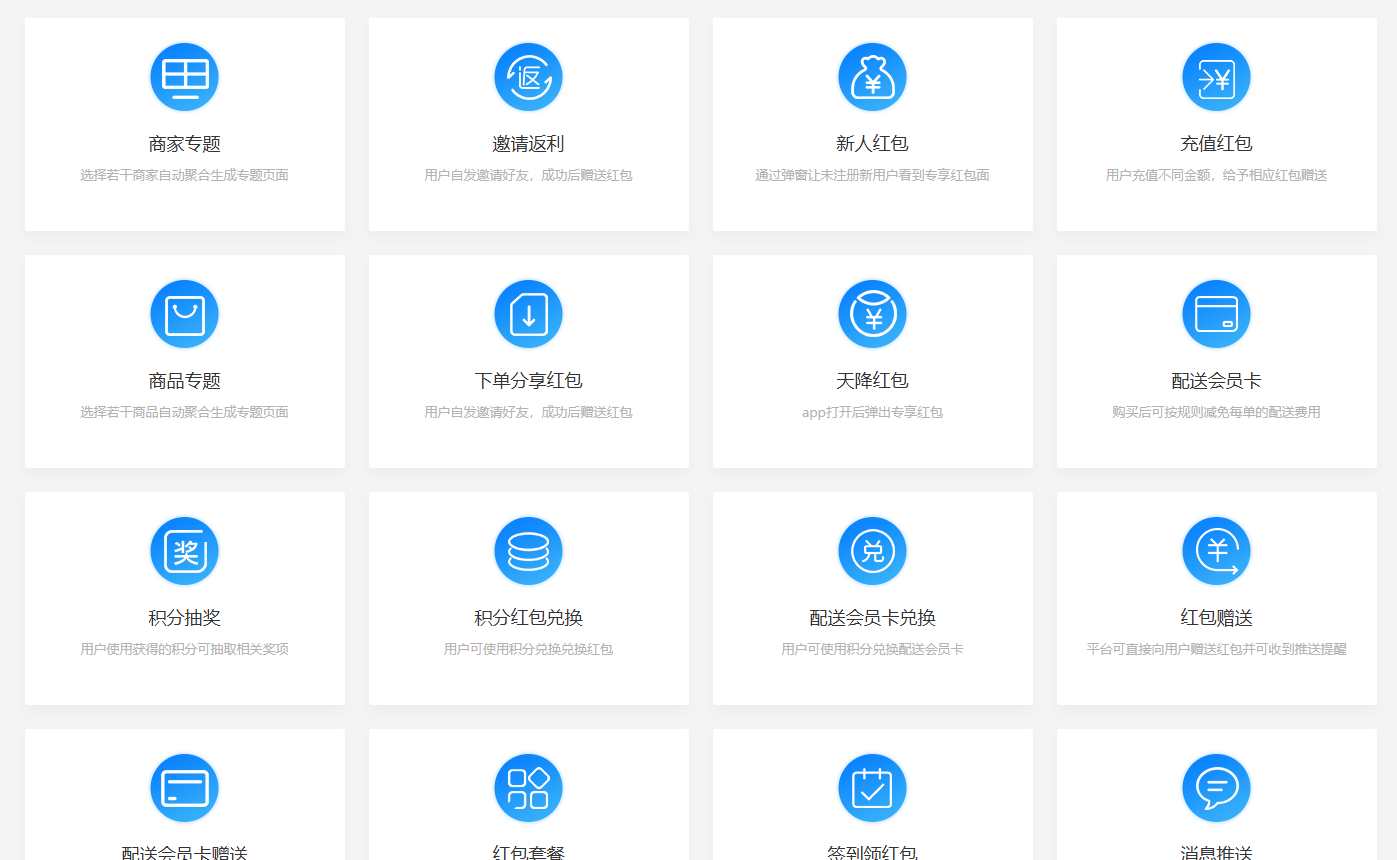
Task: Open the 红包套餐 four-shapes package icon
Action: pos(528,789)
